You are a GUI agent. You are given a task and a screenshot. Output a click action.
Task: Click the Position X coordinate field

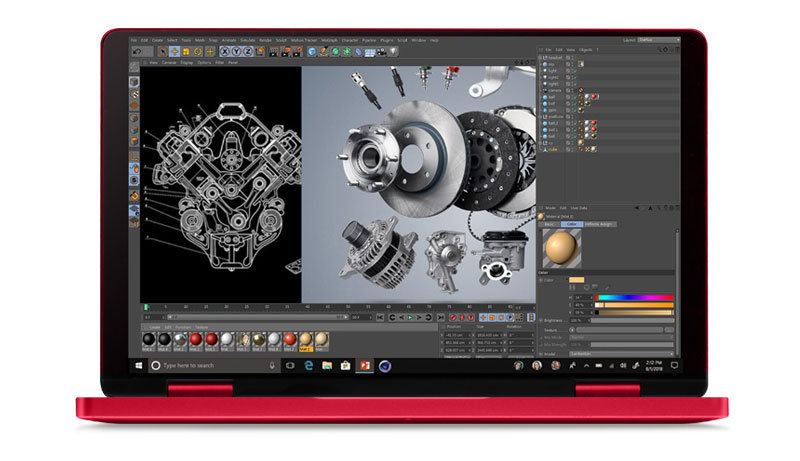[457, 336]
